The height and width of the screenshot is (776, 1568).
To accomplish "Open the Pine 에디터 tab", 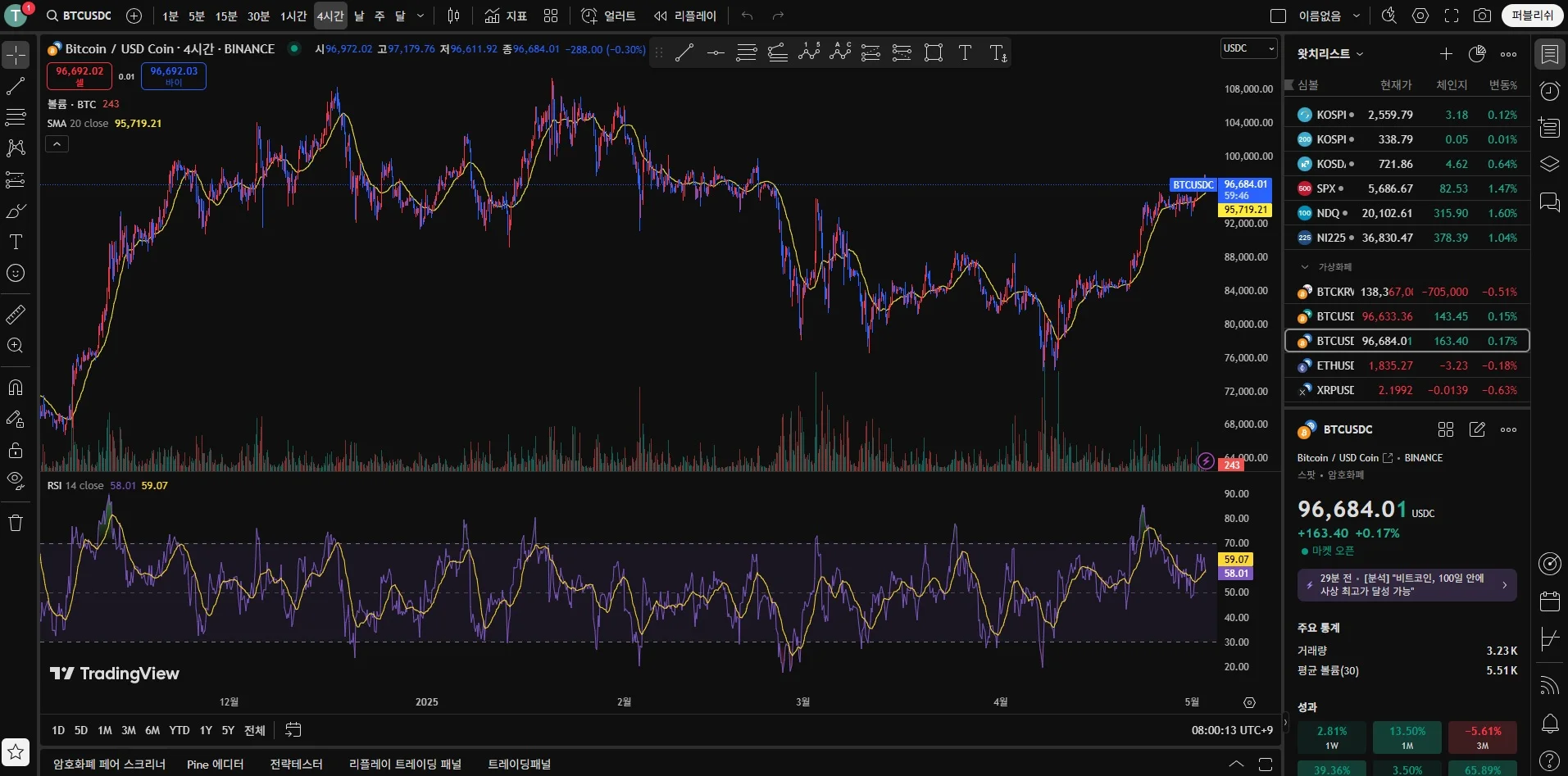I will [215, 764].
